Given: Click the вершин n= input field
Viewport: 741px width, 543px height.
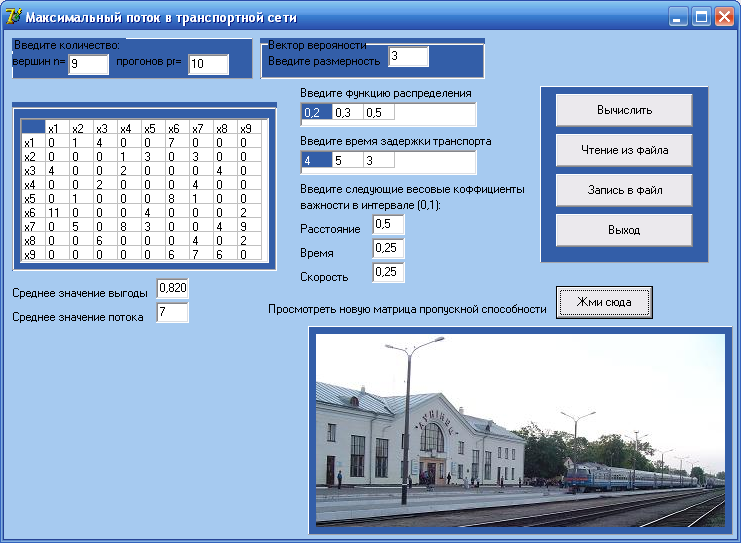Looking at the screenshot, I should 88,64.
